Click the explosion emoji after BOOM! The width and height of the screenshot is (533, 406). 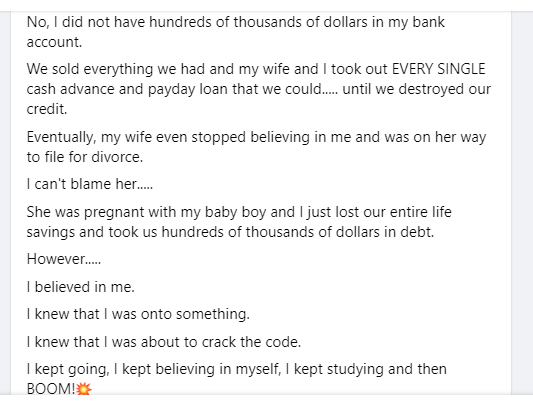[x=84, y=389]
